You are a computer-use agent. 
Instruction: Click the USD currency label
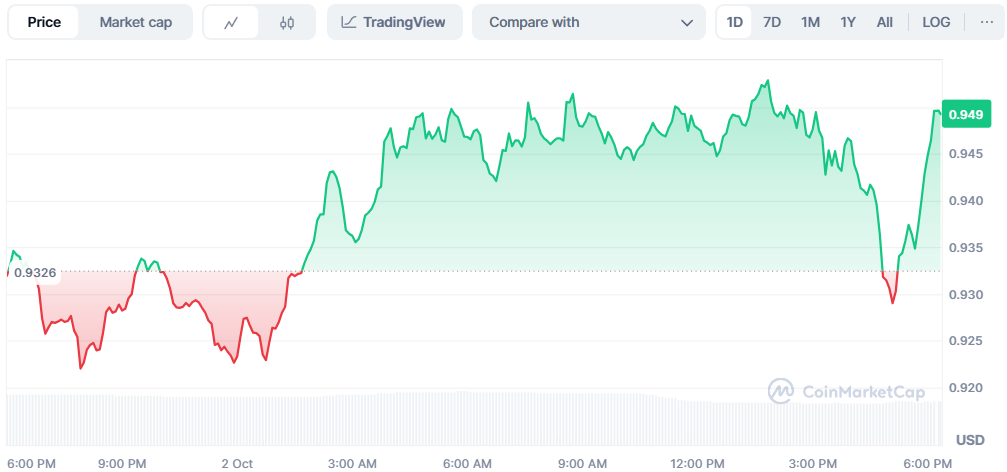point(969,440)
